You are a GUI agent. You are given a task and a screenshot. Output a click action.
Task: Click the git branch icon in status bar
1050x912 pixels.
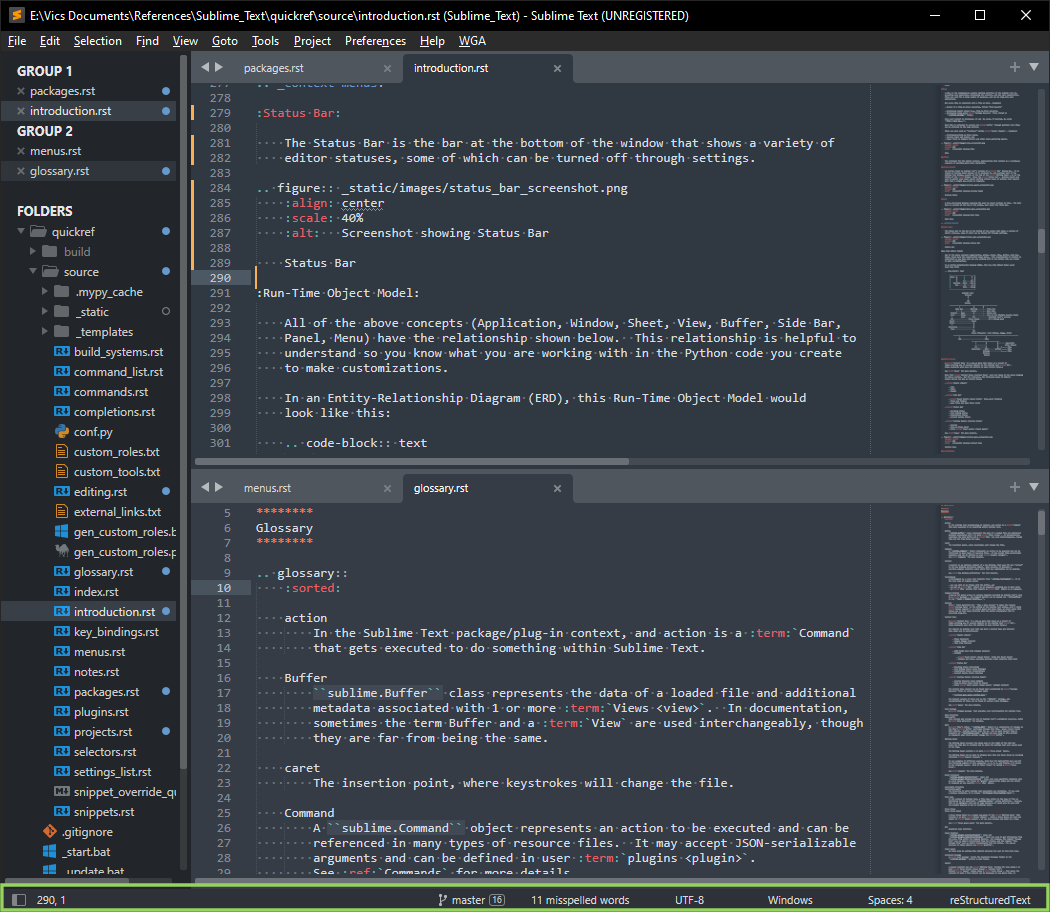point(442,900)
